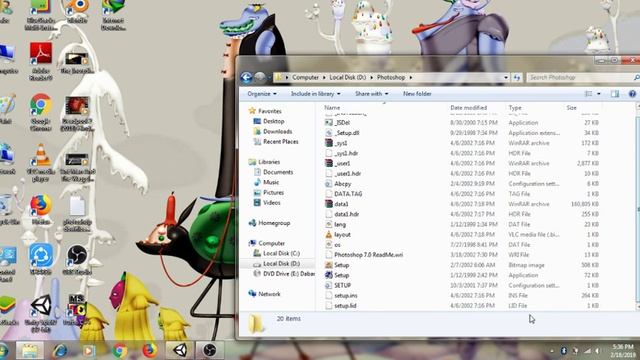This screenshot has height=360, width=640.
Task: Open Windows Explorer from taskbar
Action: click(30, 350)
